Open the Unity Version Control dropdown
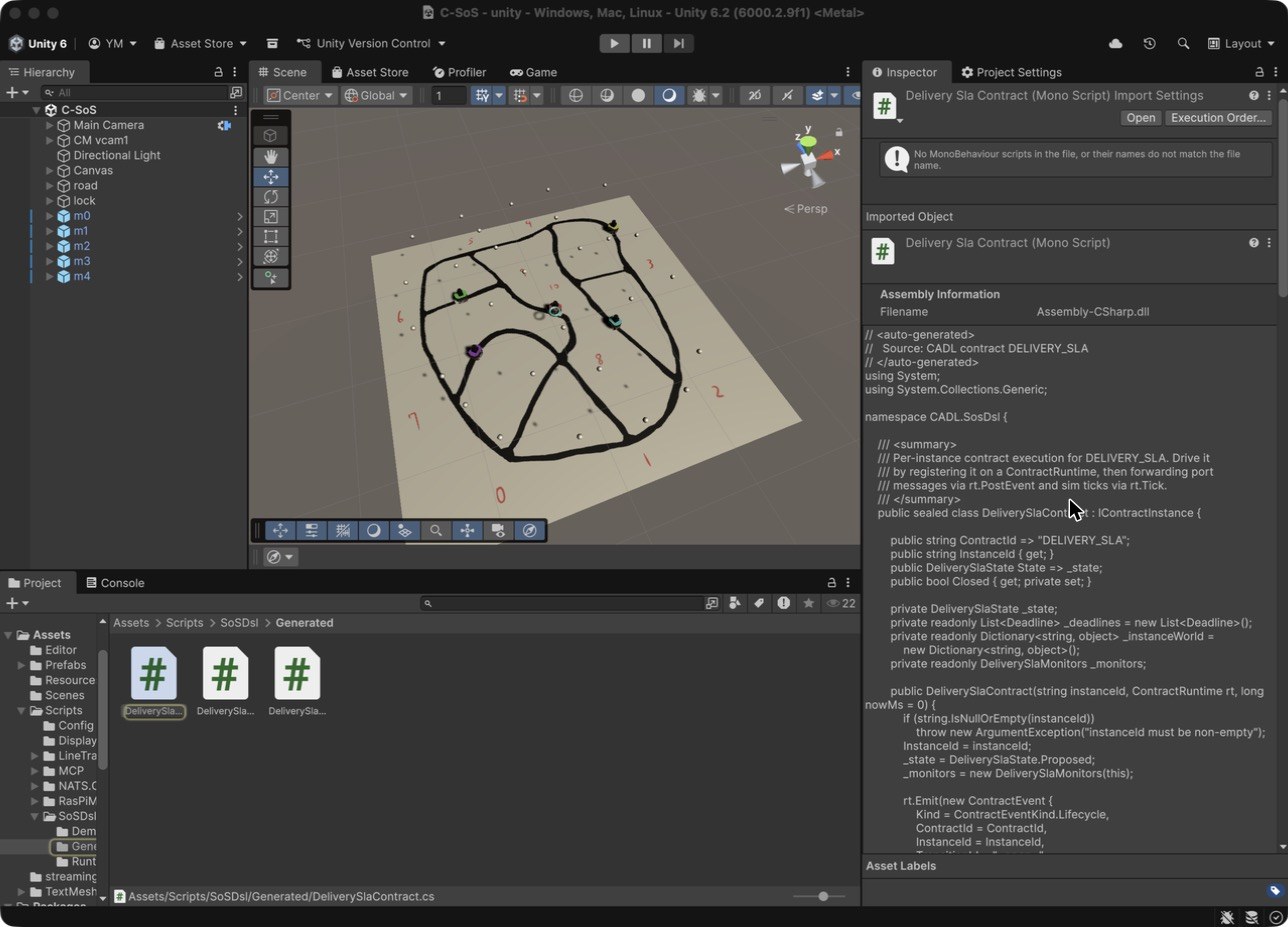The width and height of the screenshot is (1288, 927). tap(371, 44)
